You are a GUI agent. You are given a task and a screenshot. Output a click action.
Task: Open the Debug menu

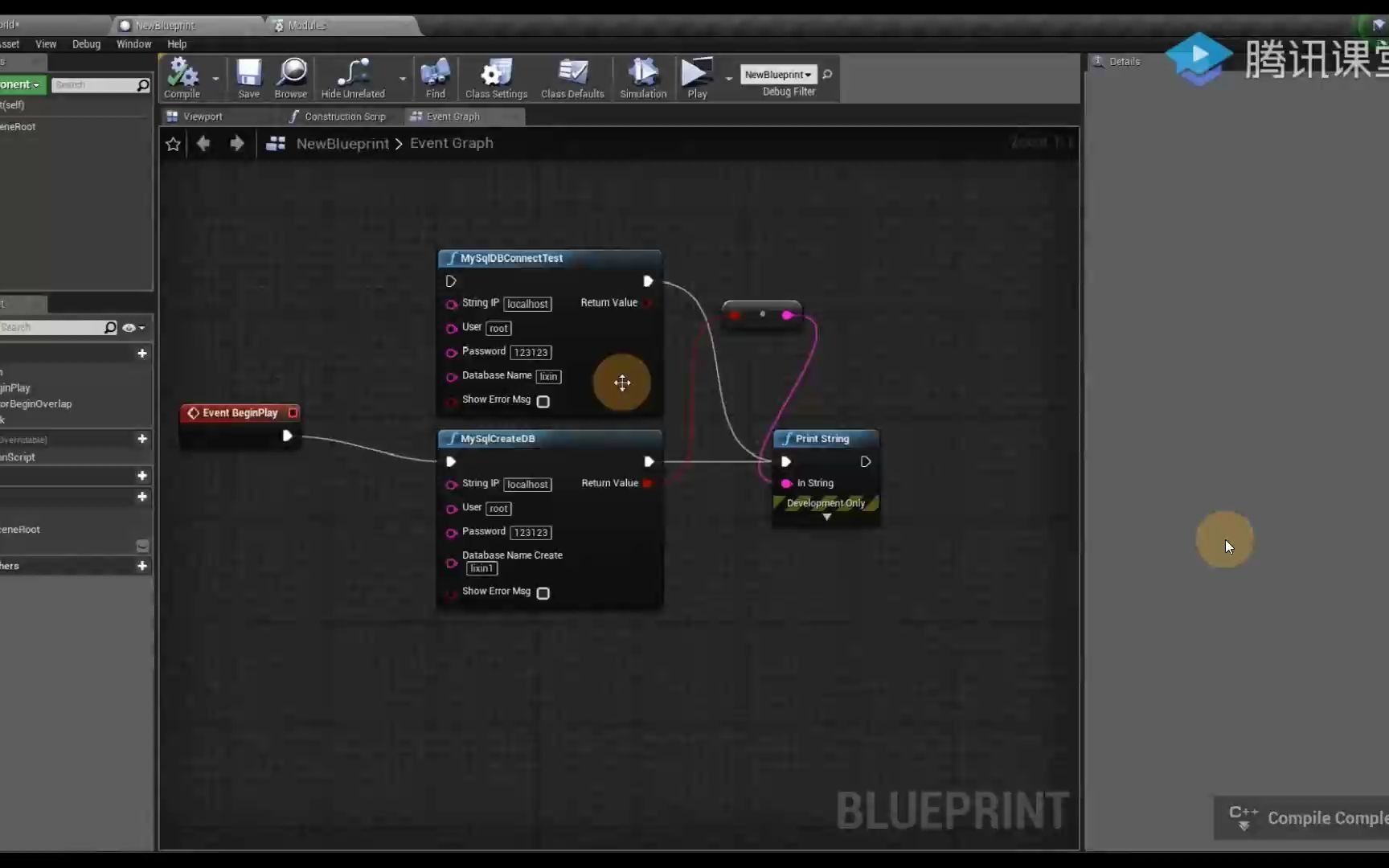(x=86, y=44)
